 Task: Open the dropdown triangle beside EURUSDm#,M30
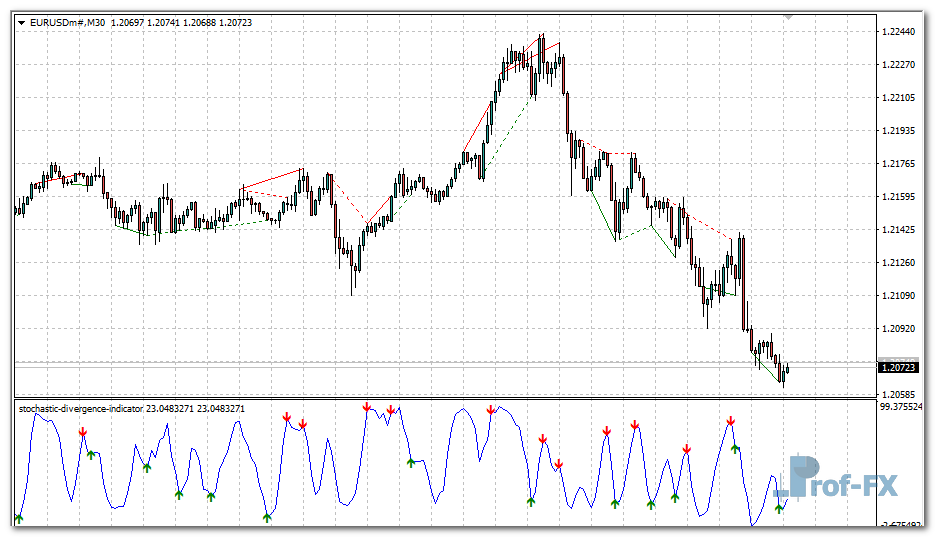click(22, 22)
